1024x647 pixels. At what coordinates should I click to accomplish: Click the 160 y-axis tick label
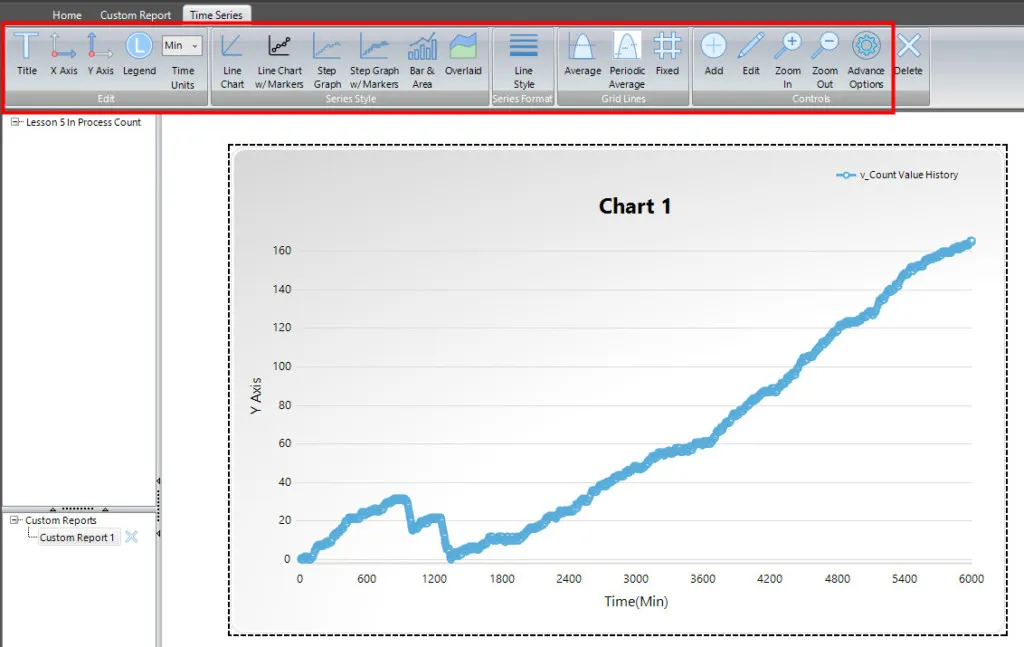click(x=282, y=251)
